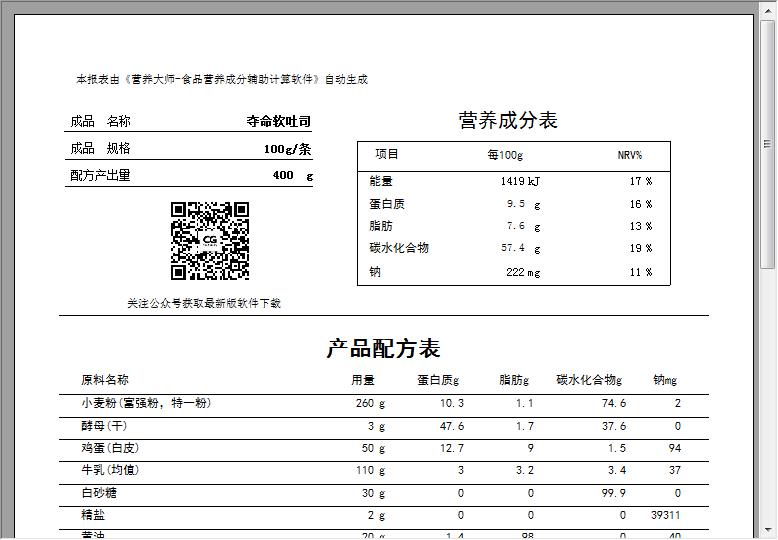This screenshot has height=540, width=778.
Task: Click ingredient 牛乳(均值)
Action: (x=110, y=470)
